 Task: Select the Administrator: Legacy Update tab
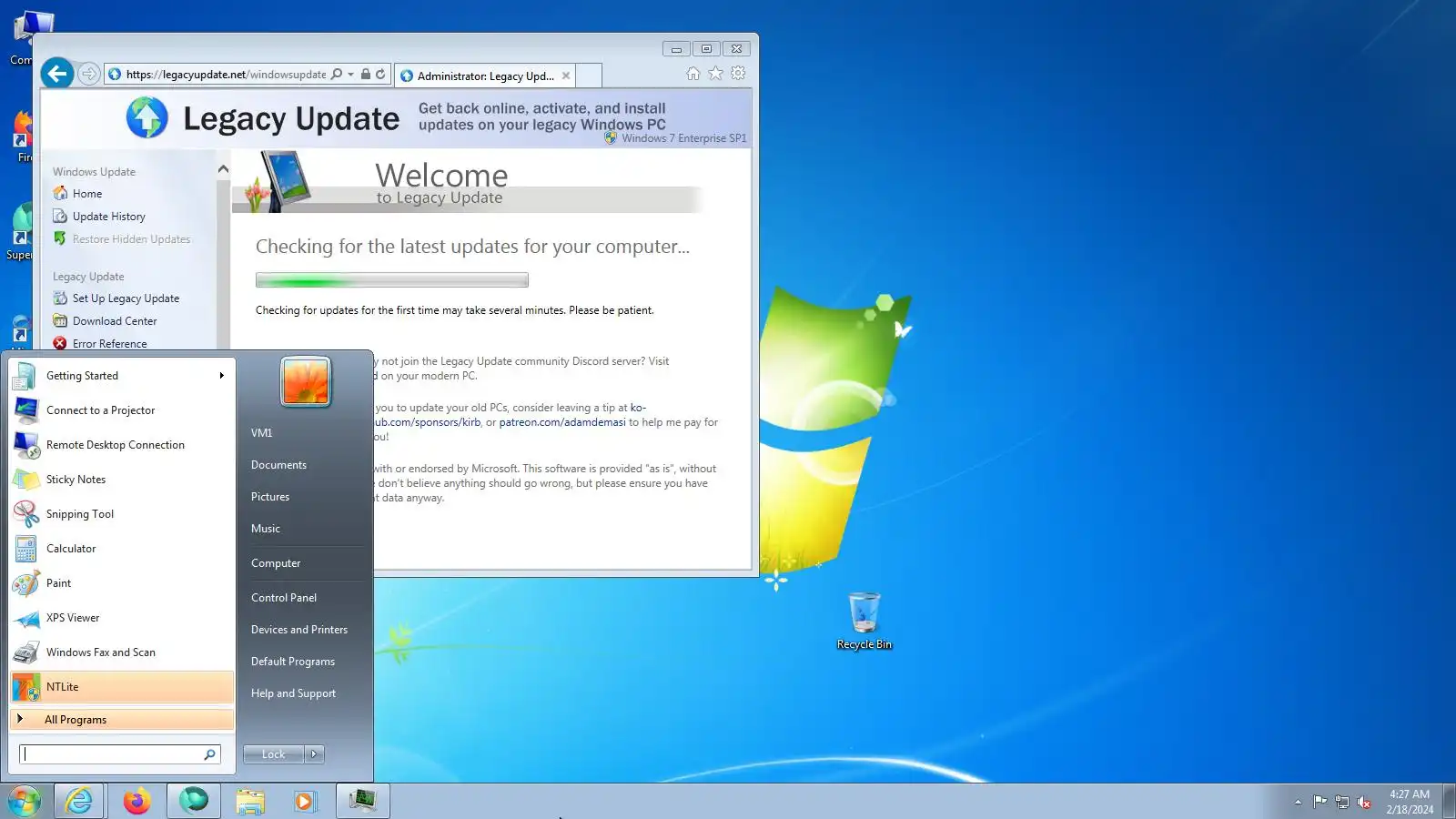click(485, 76)
